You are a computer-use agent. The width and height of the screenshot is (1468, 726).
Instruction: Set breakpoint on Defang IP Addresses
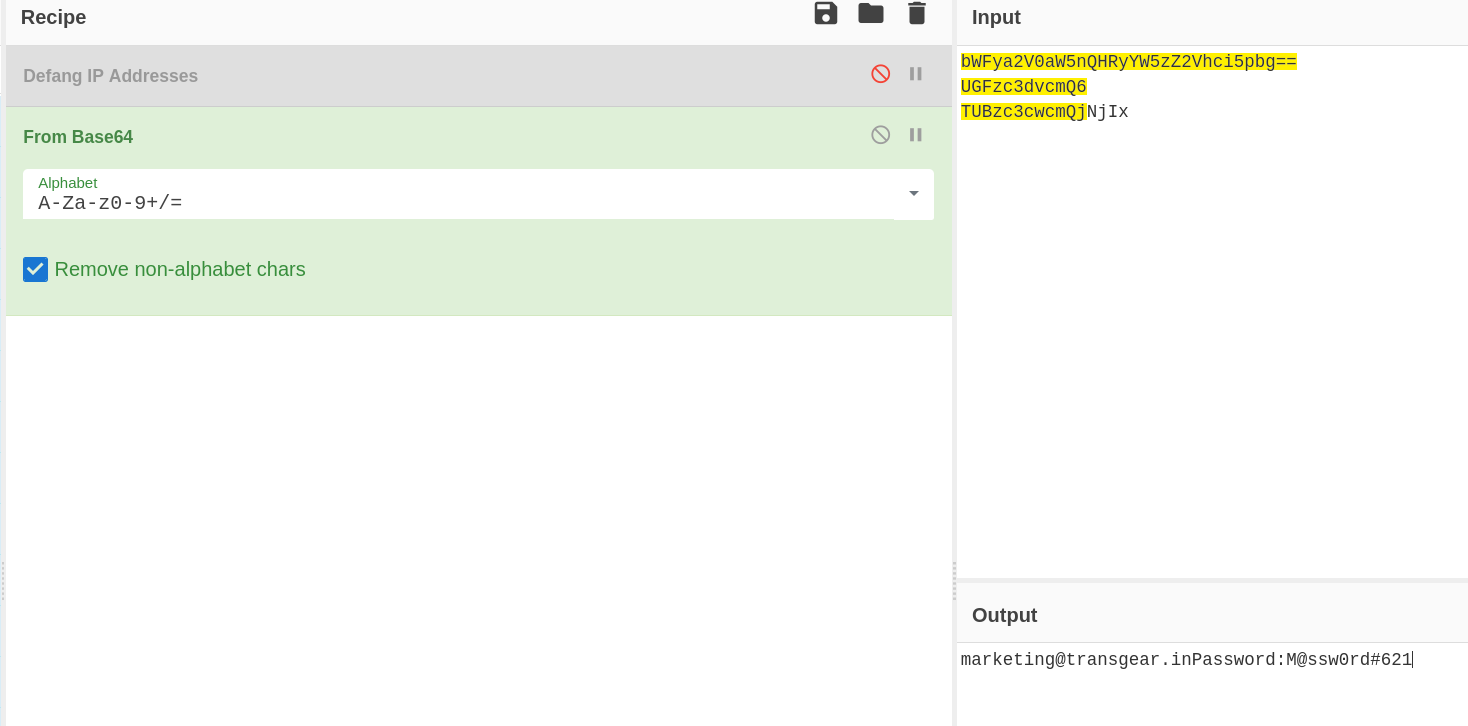pos(915,74)
